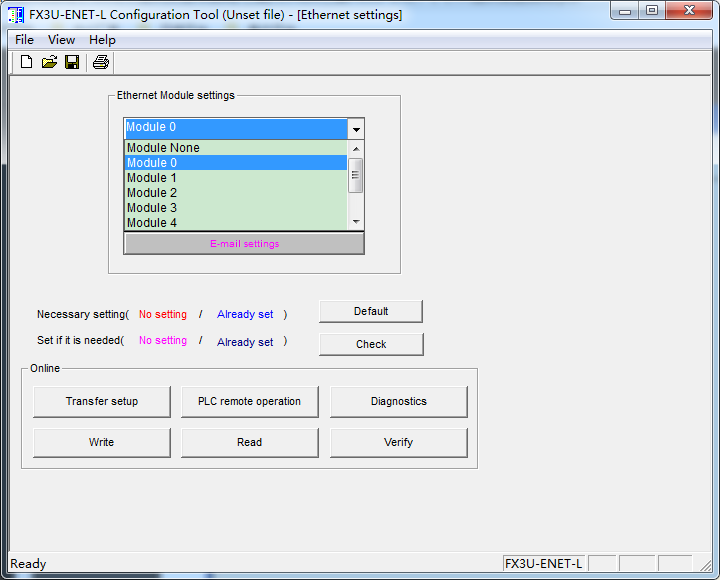Click the Ready status bar text
This screenshot has width=720, height=580.
click(x=28, y=563)
